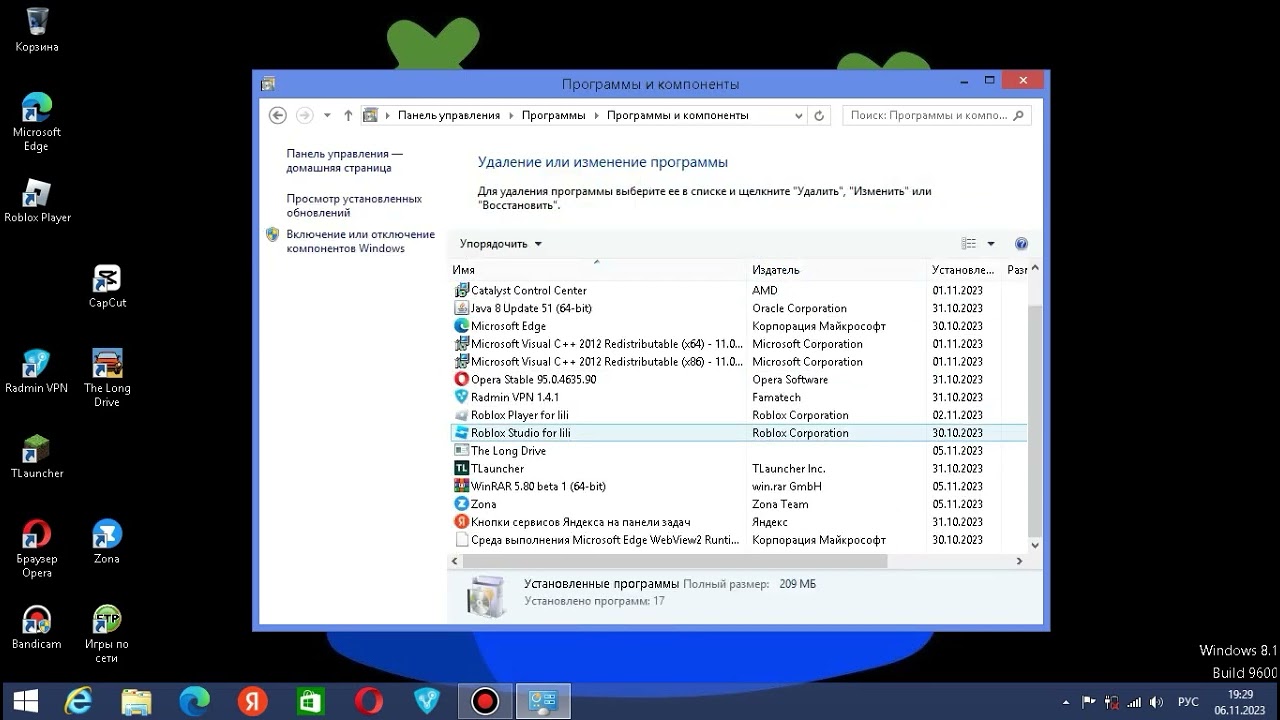Open Yandex browser from taskbar

click(253, 701)
